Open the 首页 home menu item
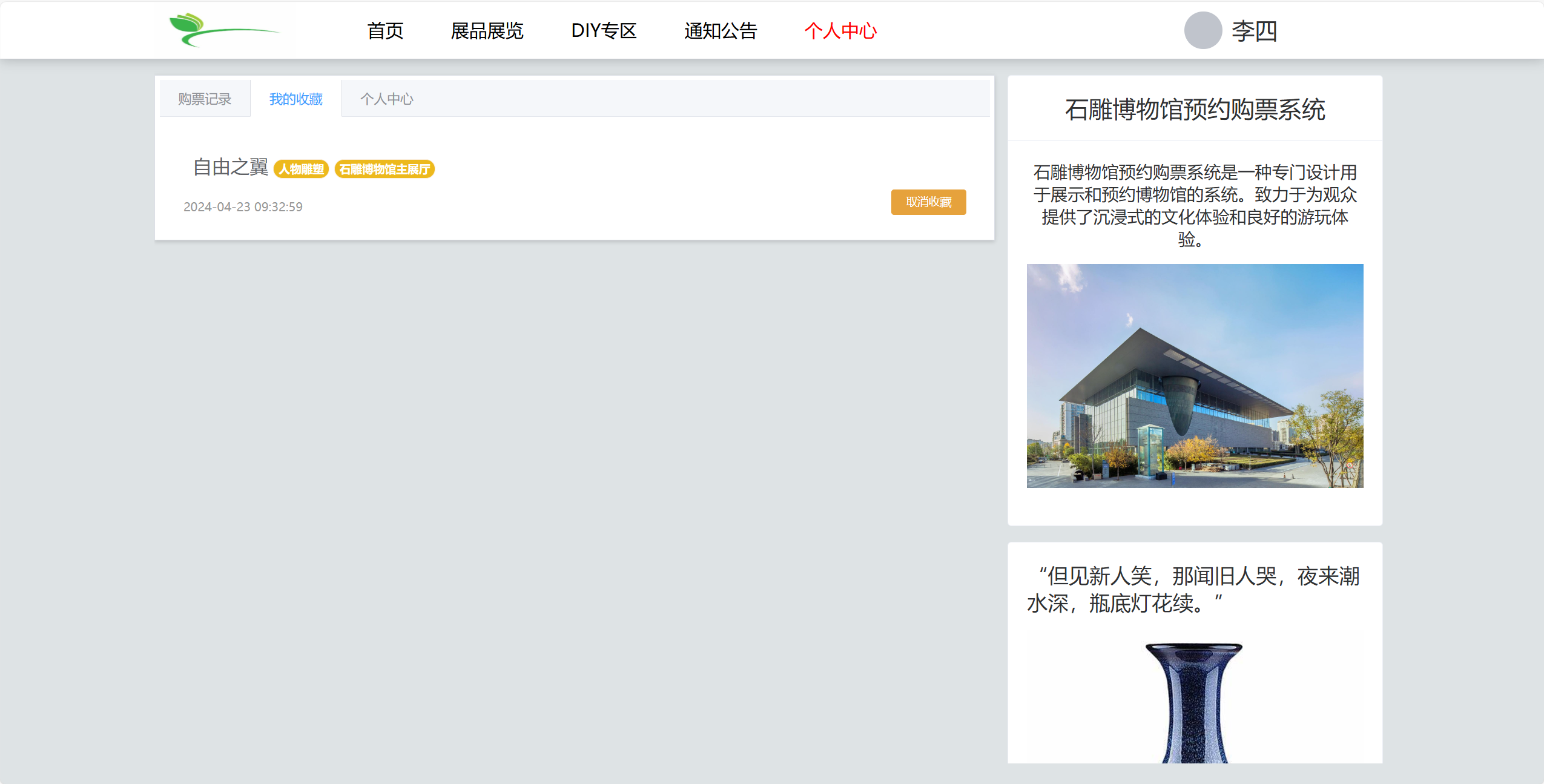1544x784 pixels. pos(385,30)
